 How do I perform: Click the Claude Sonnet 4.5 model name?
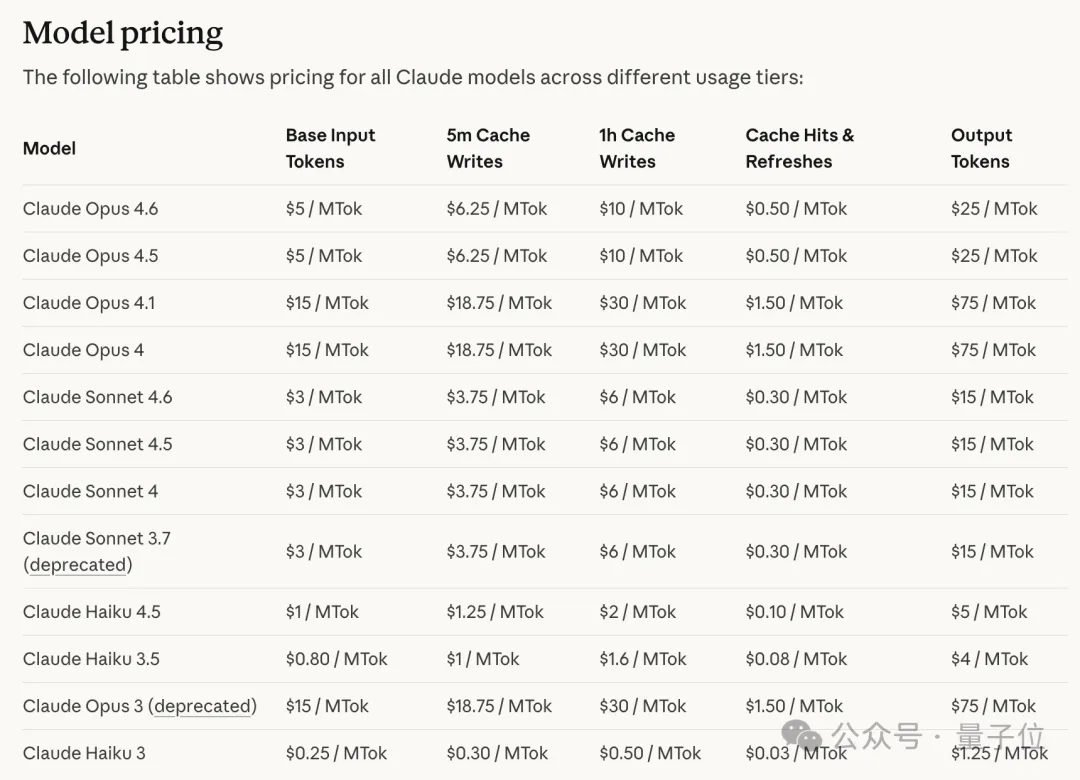[x=97, y=444]
